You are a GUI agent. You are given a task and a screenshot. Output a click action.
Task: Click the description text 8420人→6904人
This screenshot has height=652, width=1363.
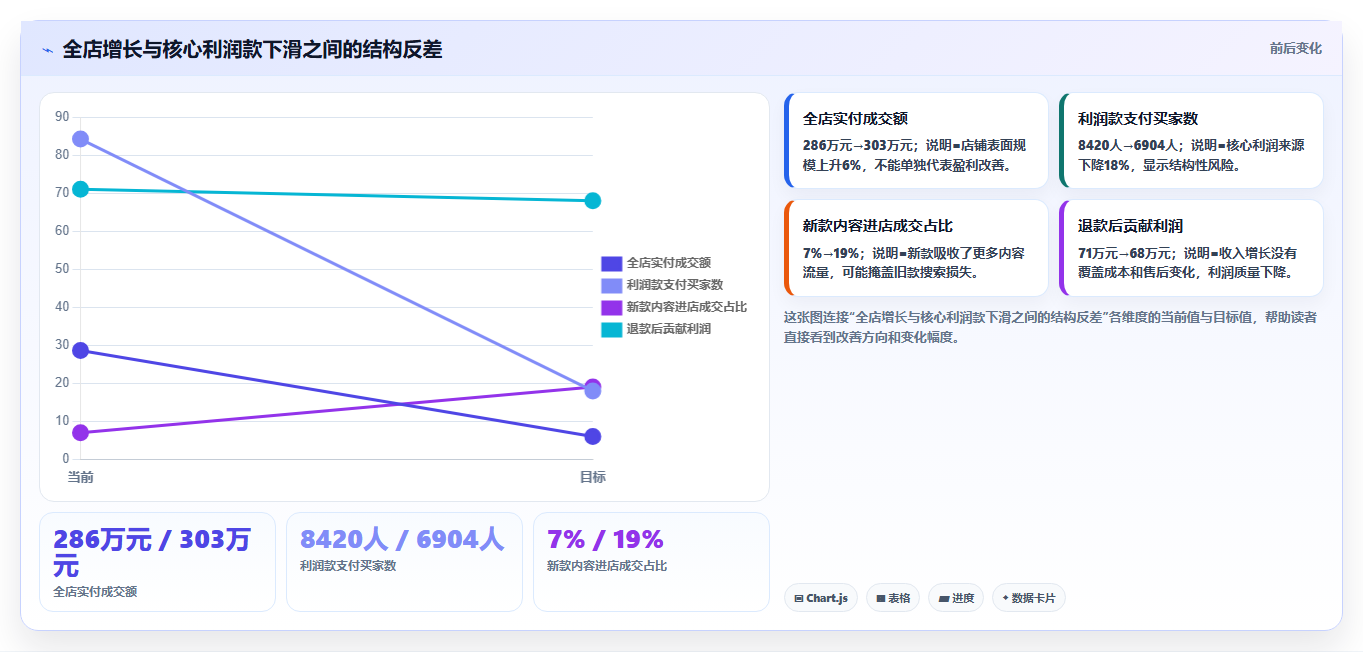click(1128, 146)
